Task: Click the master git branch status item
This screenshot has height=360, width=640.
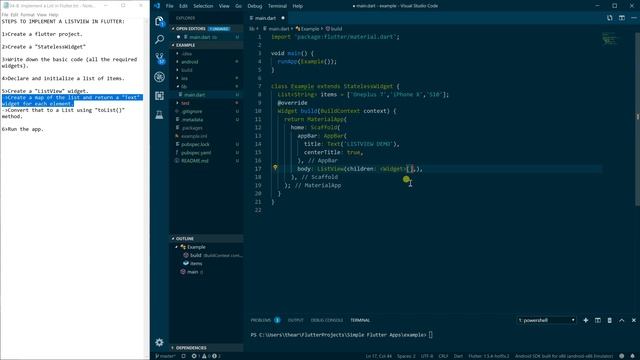Action: click(x=165, y=356)
